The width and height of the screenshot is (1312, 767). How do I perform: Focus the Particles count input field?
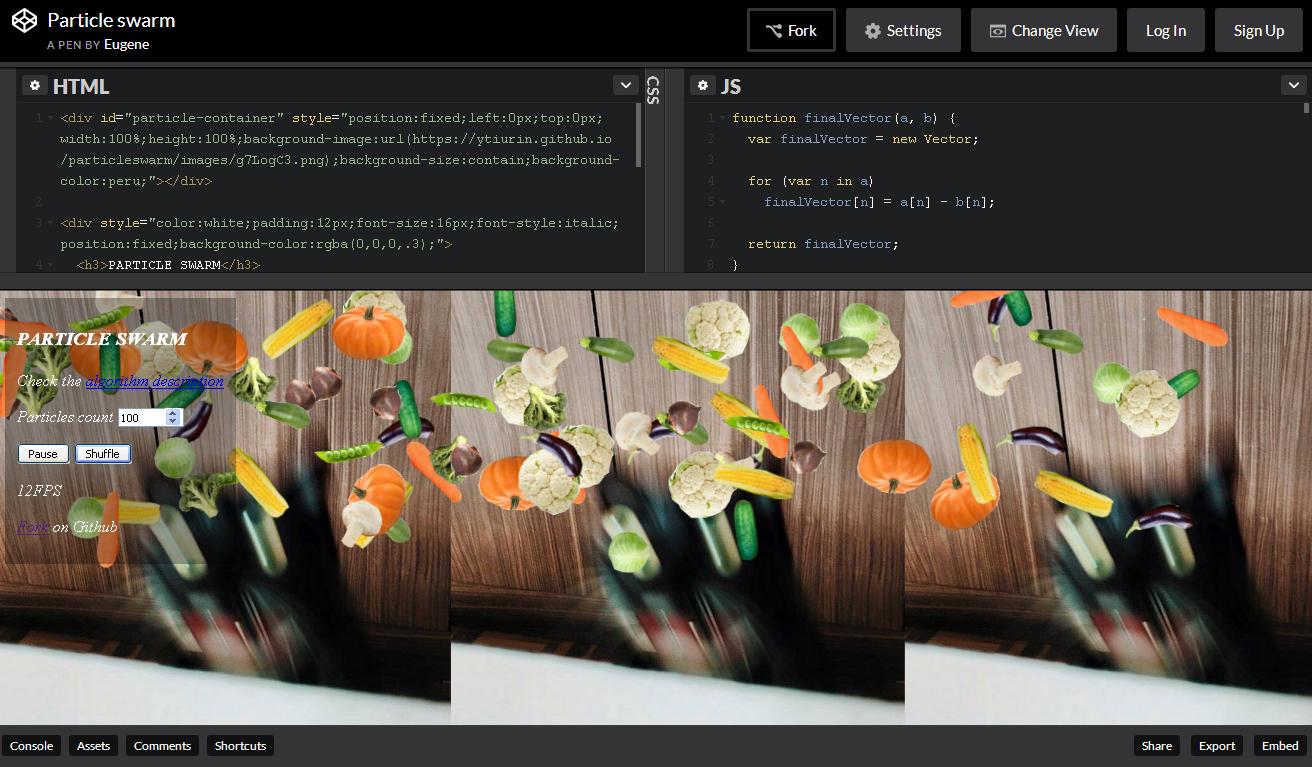143,417
